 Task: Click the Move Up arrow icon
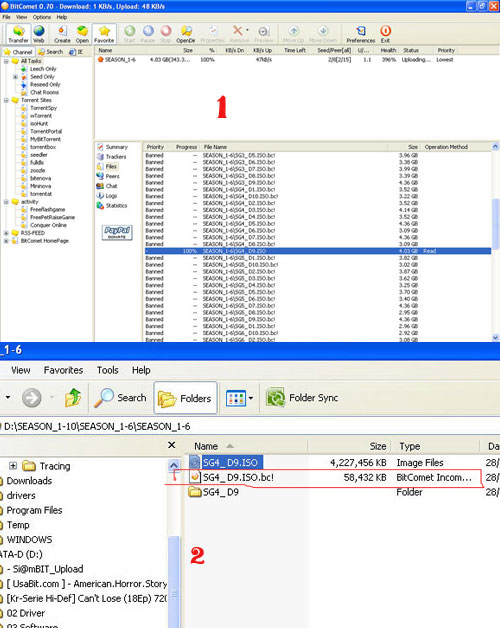pos(294,34)
